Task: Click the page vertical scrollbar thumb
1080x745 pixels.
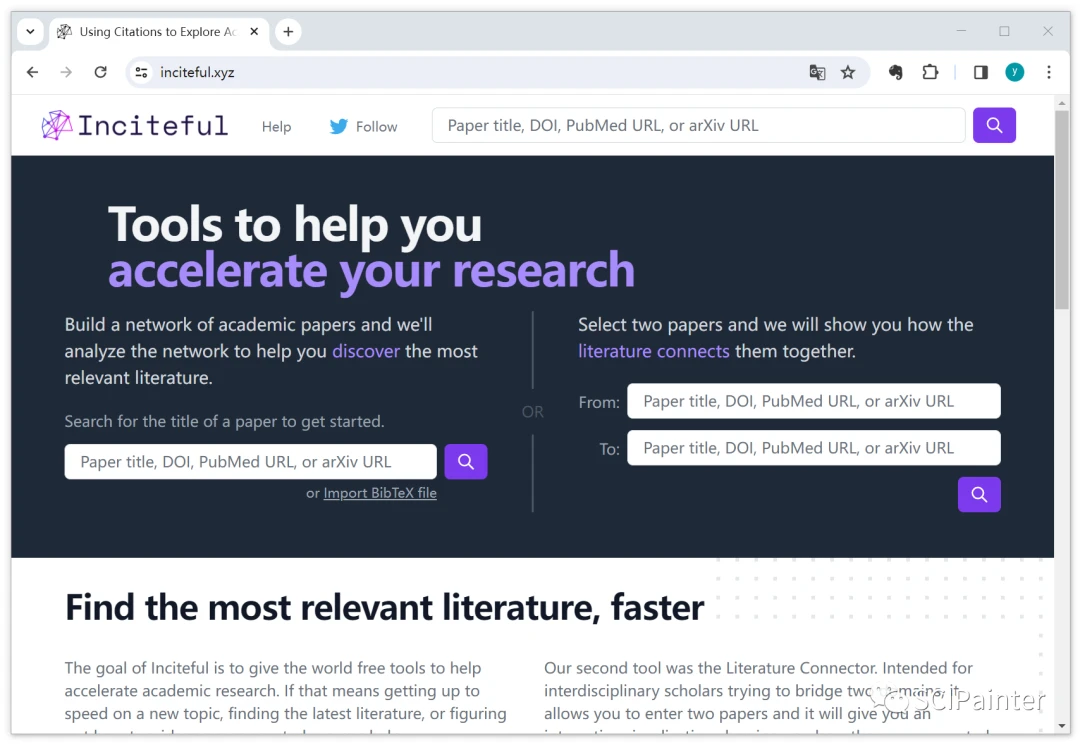Action: [x=1061, y=210]
